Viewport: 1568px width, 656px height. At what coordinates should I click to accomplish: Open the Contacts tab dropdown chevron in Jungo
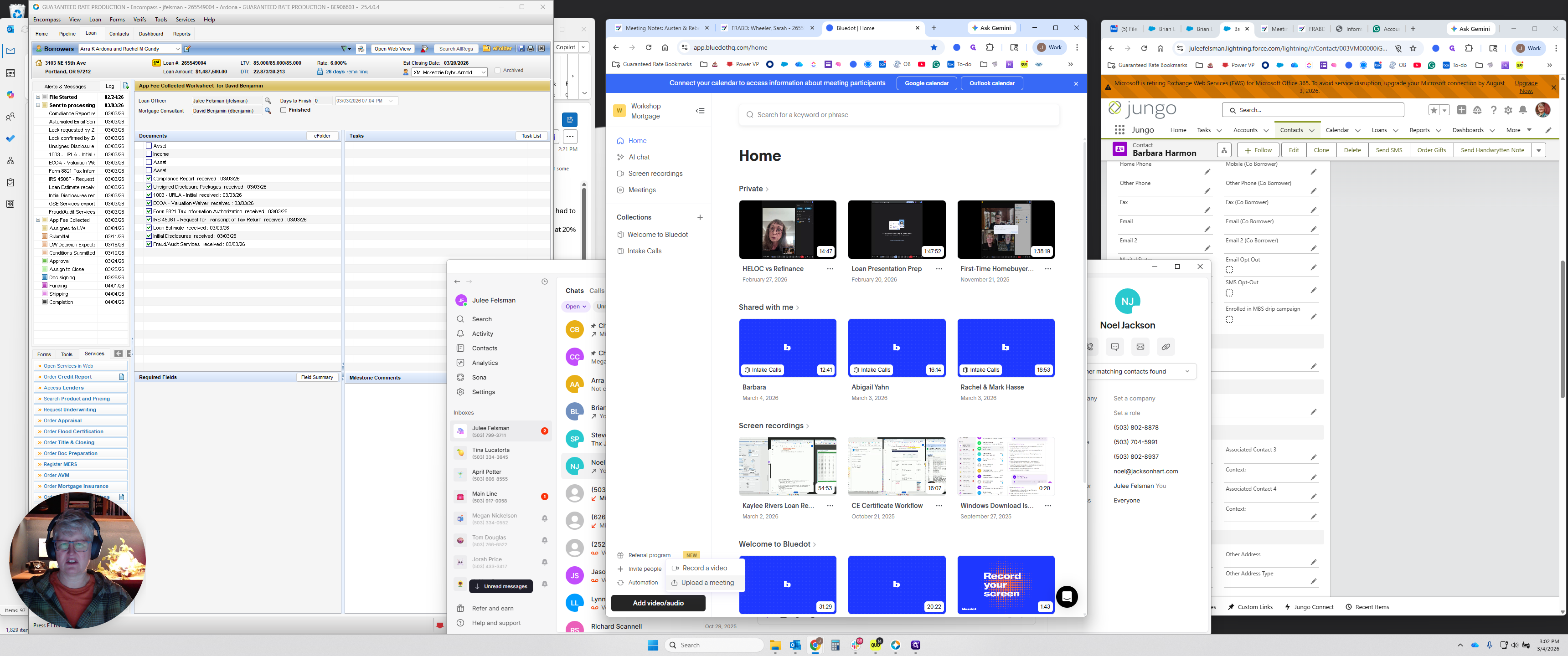pos(1312,130)
